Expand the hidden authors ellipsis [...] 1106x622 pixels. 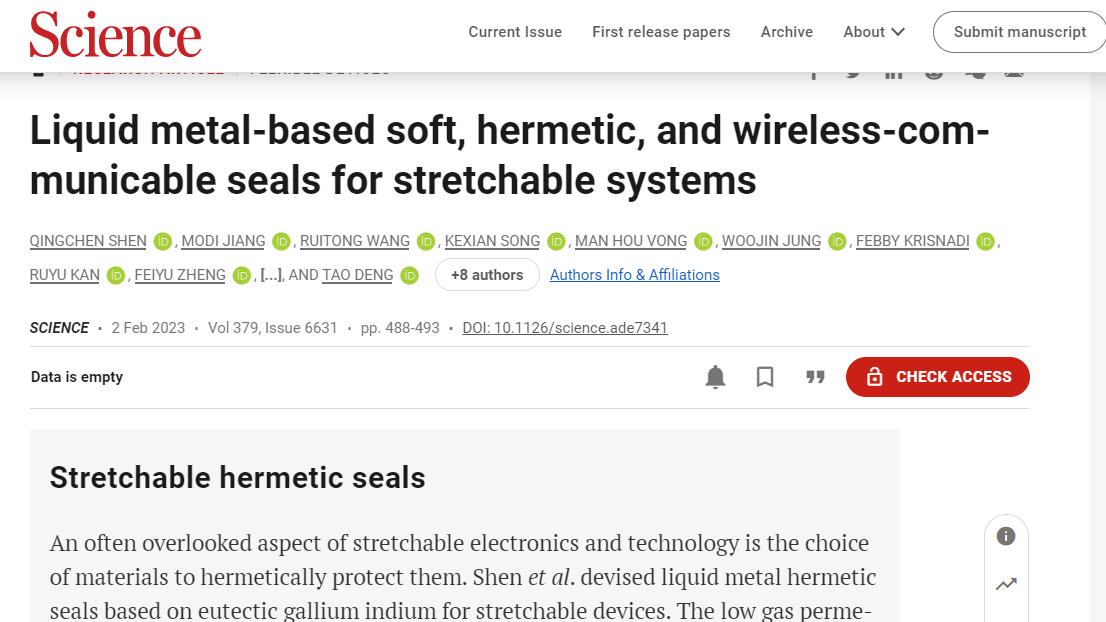point(270,275)
